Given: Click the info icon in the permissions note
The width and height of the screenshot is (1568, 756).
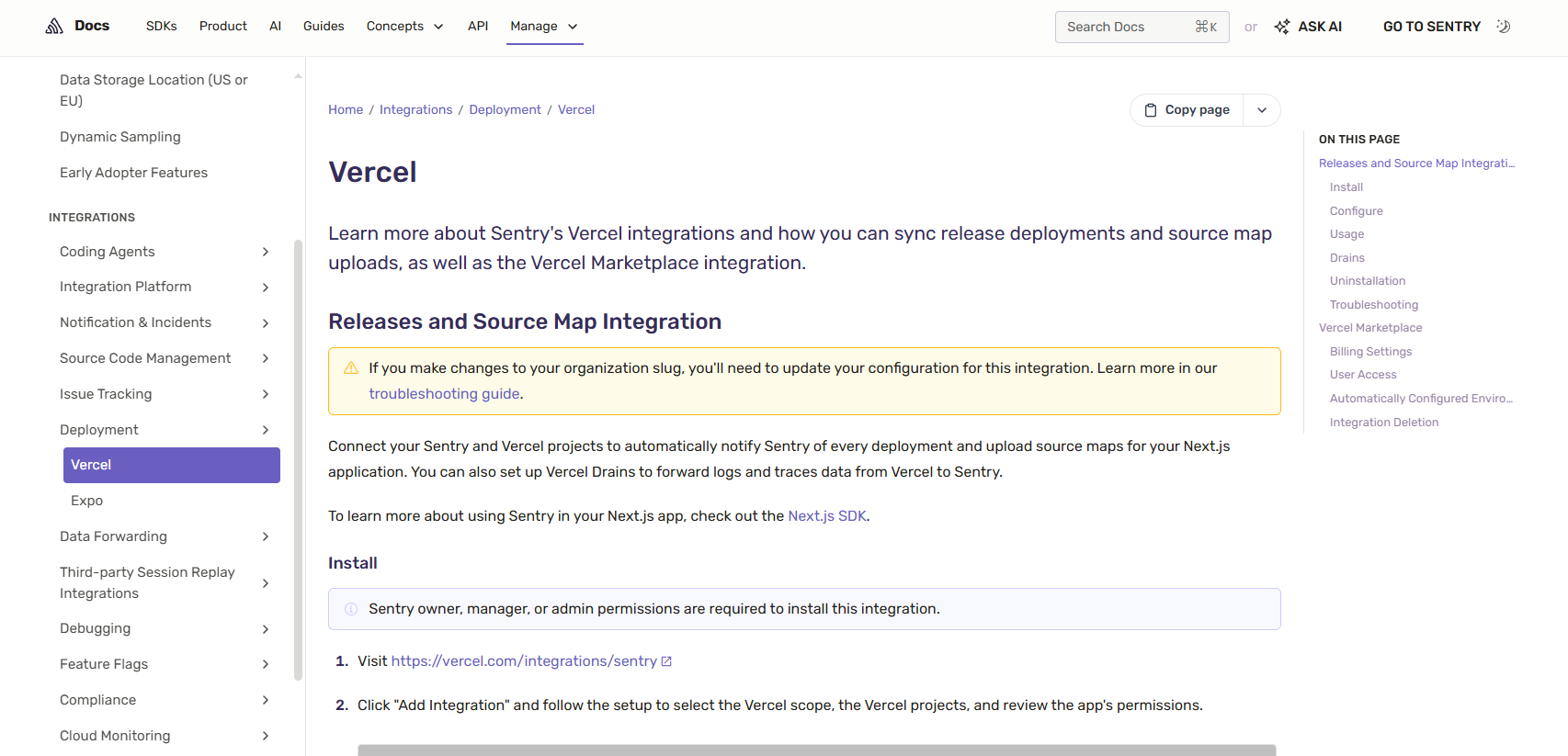Looking at the screenshot, I should point(351,609).
